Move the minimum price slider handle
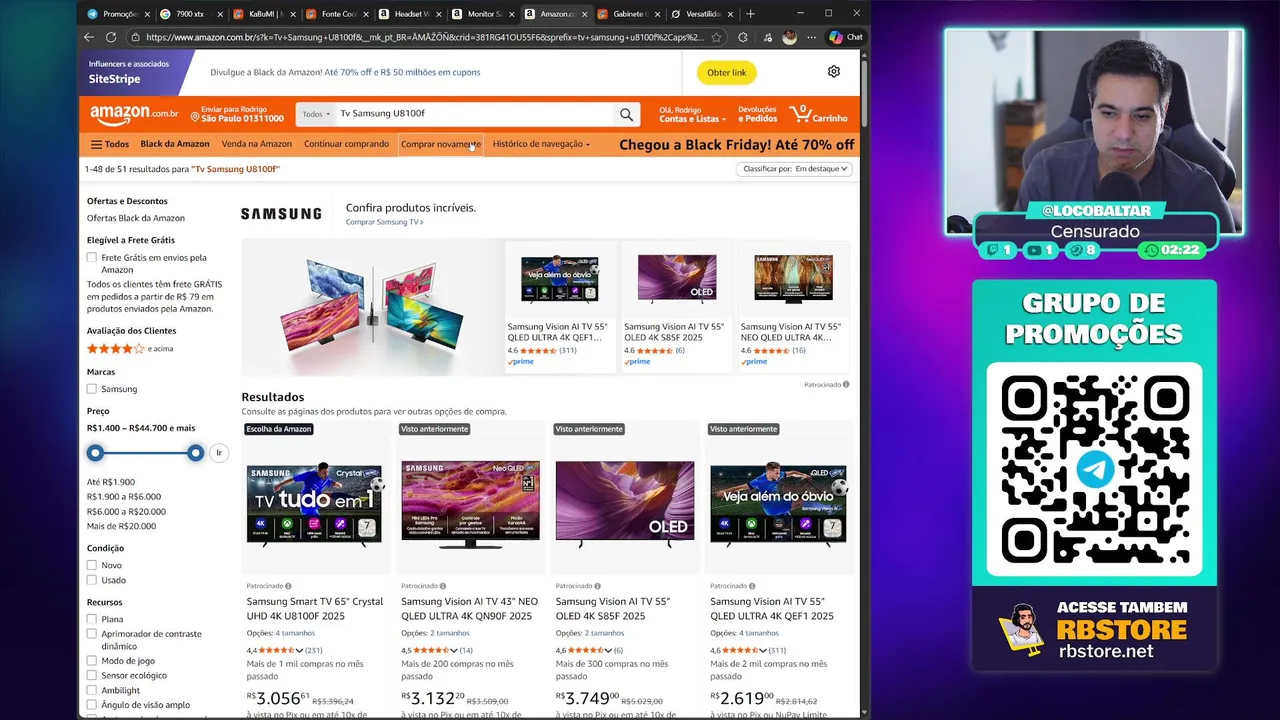 click(95, 453)
